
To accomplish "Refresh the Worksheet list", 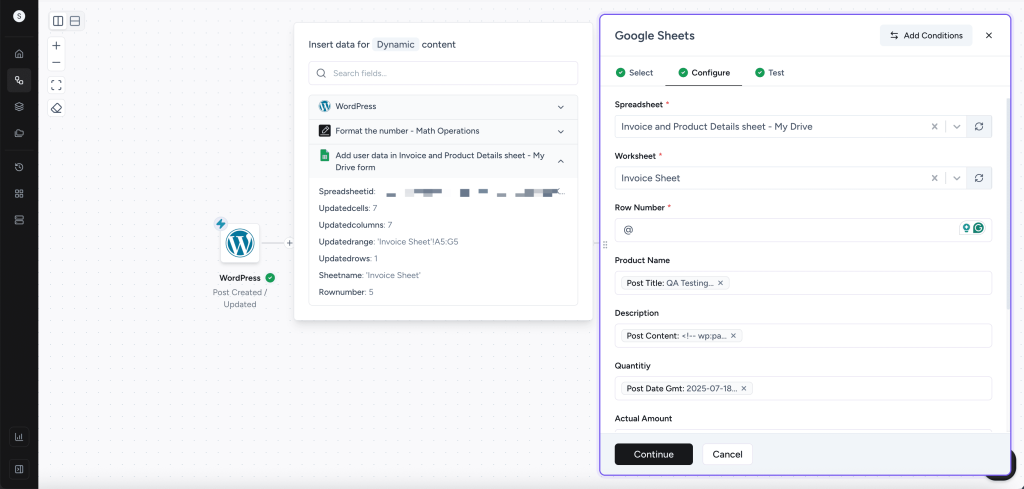I will tap(979, 178).
